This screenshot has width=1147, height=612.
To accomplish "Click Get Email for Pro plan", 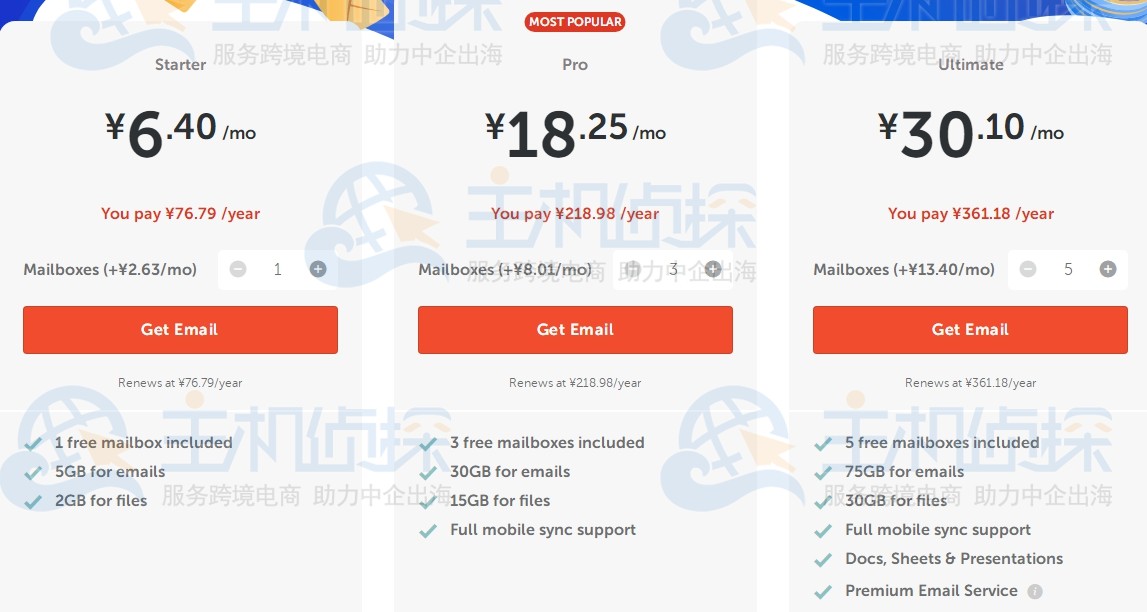I will pos(575,330).
